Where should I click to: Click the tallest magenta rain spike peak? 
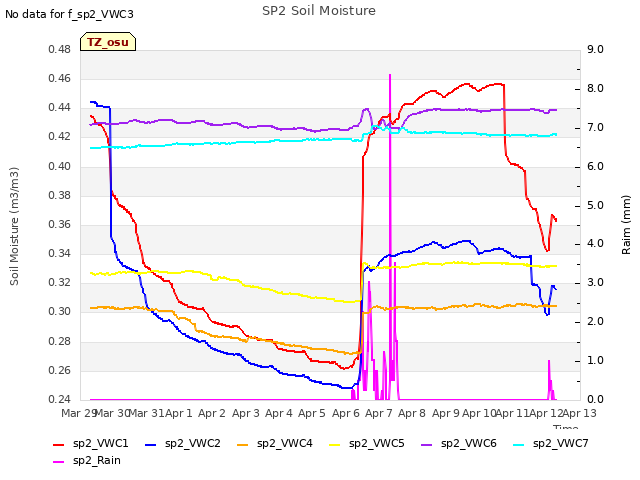click(390, 75)
